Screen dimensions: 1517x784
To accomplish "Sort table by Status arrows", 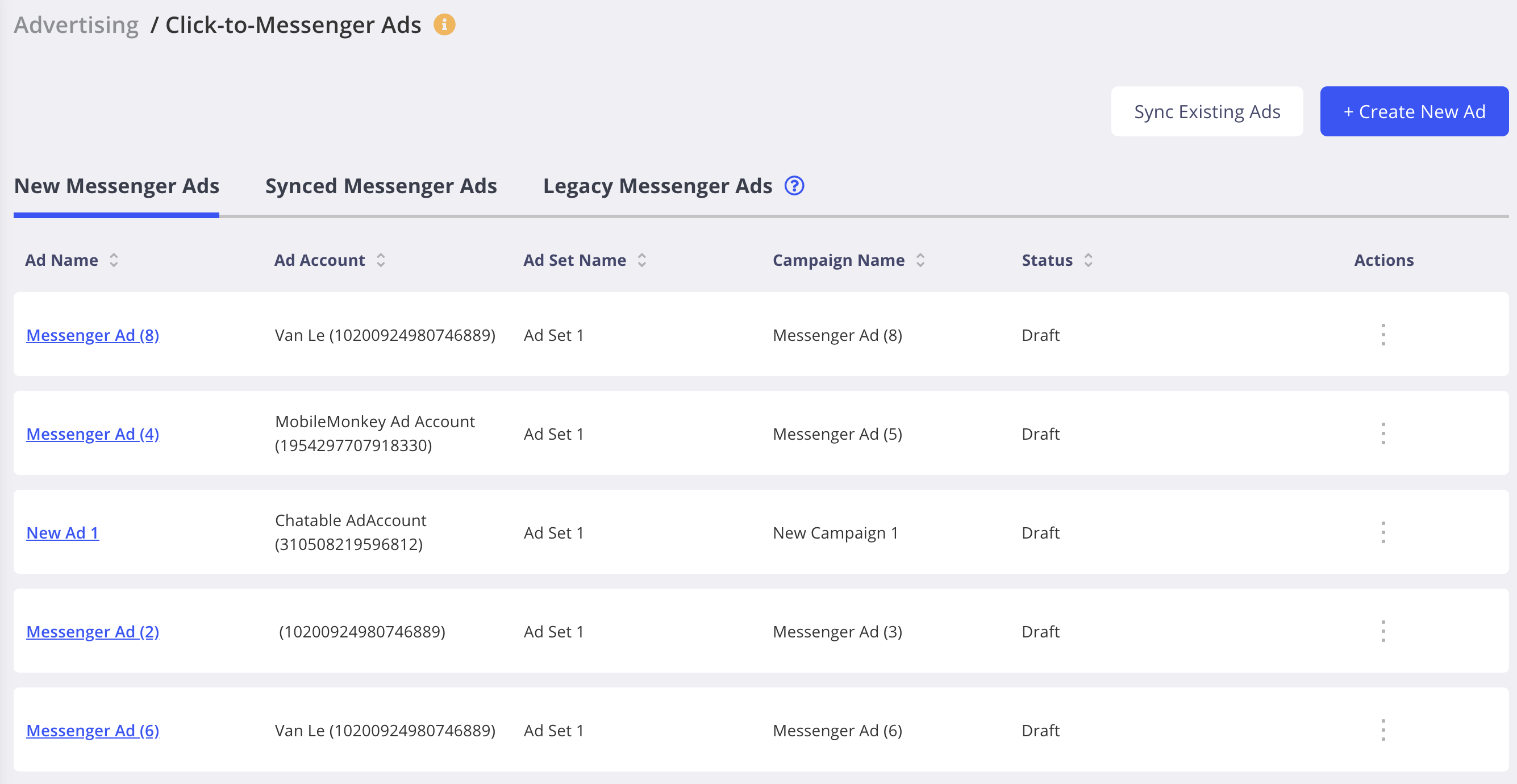I will [x=1087, y=260].
